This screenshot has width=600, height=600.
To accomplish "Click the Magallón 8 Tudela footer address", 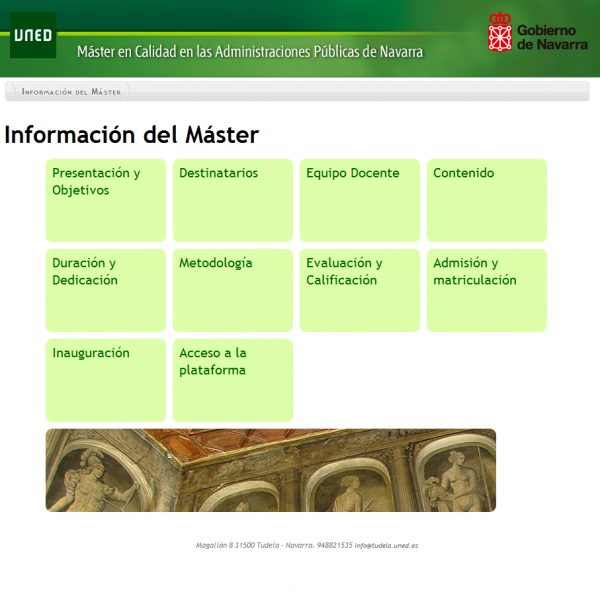I will (254, 546).
